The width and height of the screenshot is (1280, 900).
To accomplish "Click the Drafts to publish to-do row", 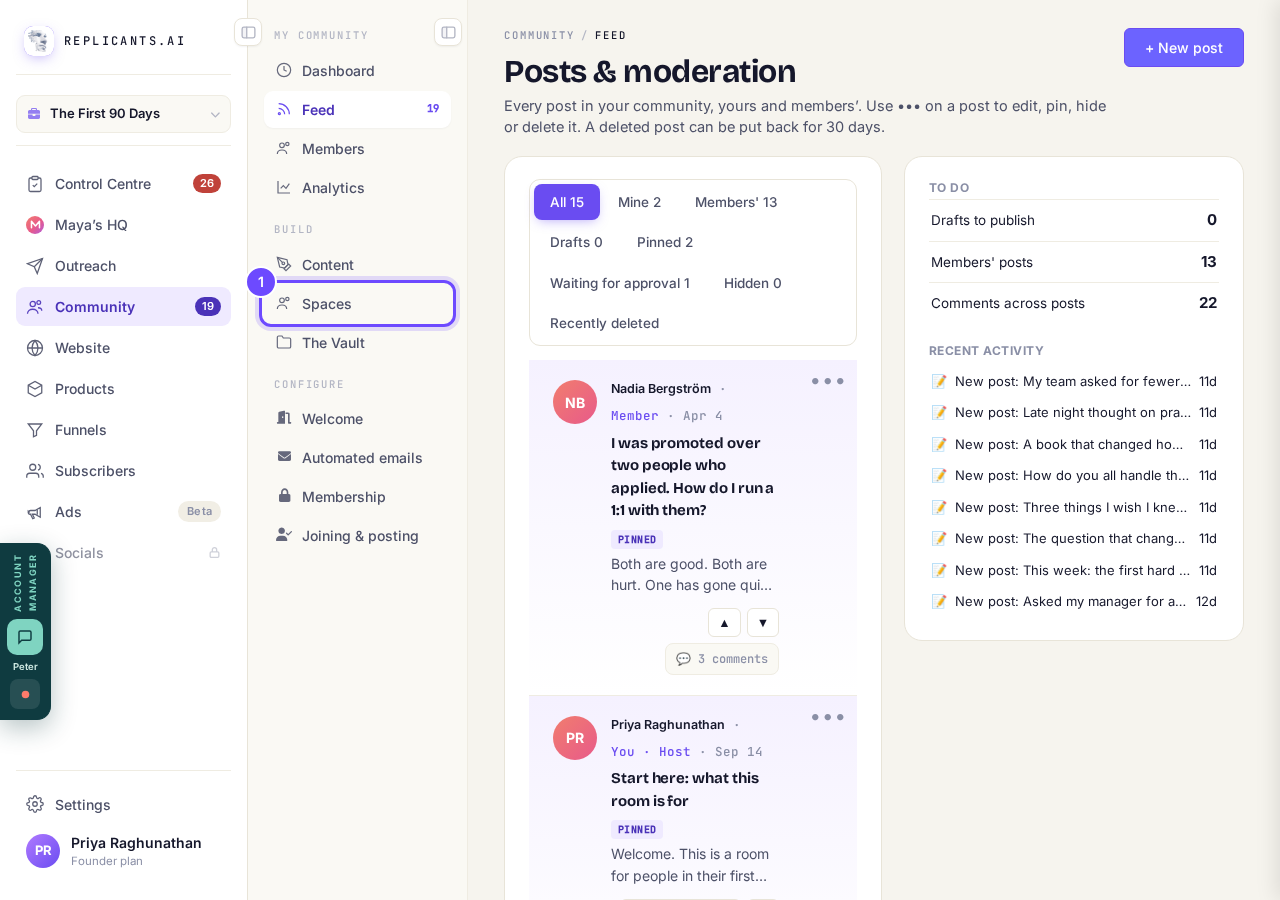I will click(1074, 220).
